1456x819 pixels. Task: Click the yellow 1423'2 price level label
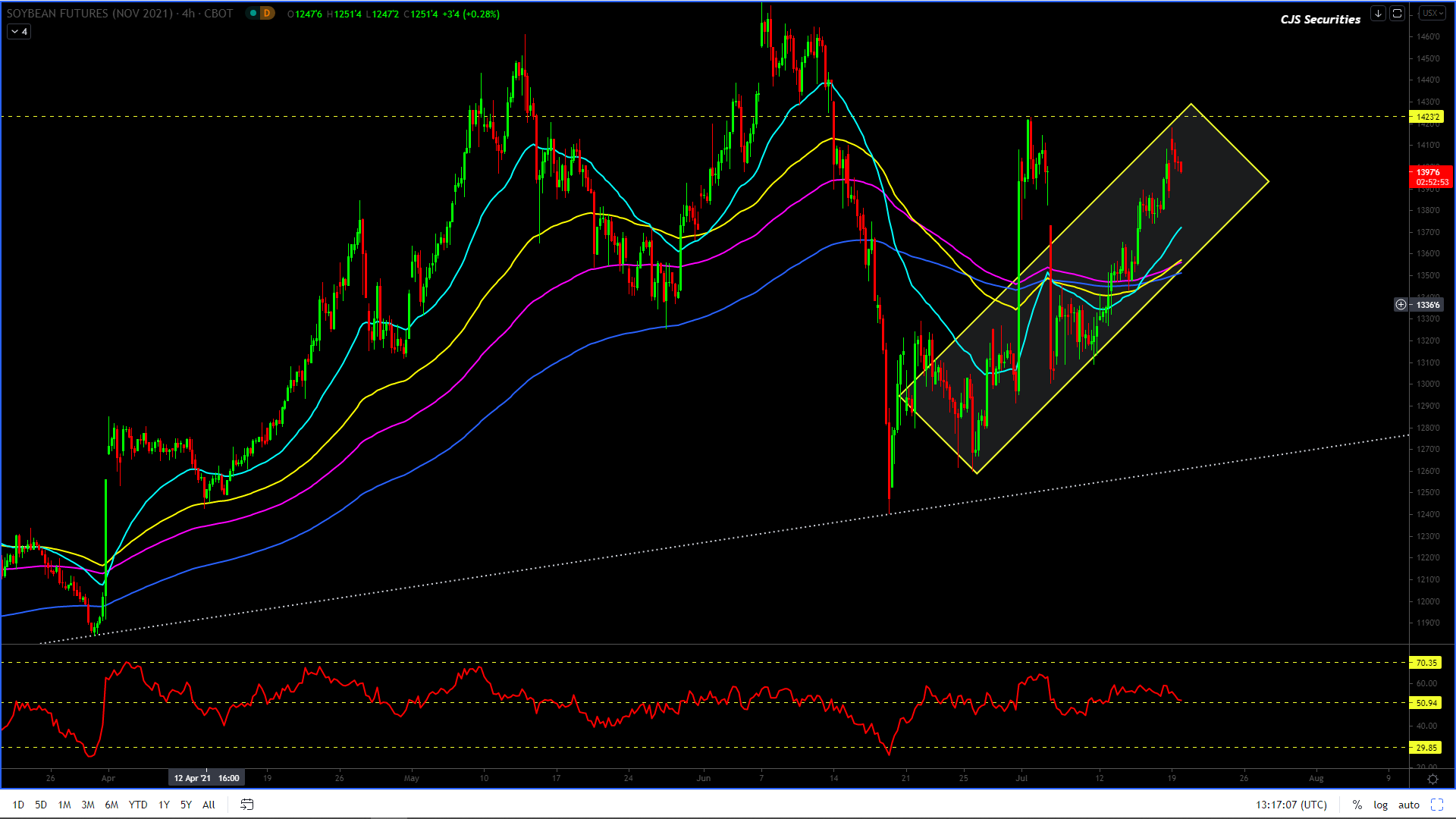pyautogui.click(x=1427, y=117)
